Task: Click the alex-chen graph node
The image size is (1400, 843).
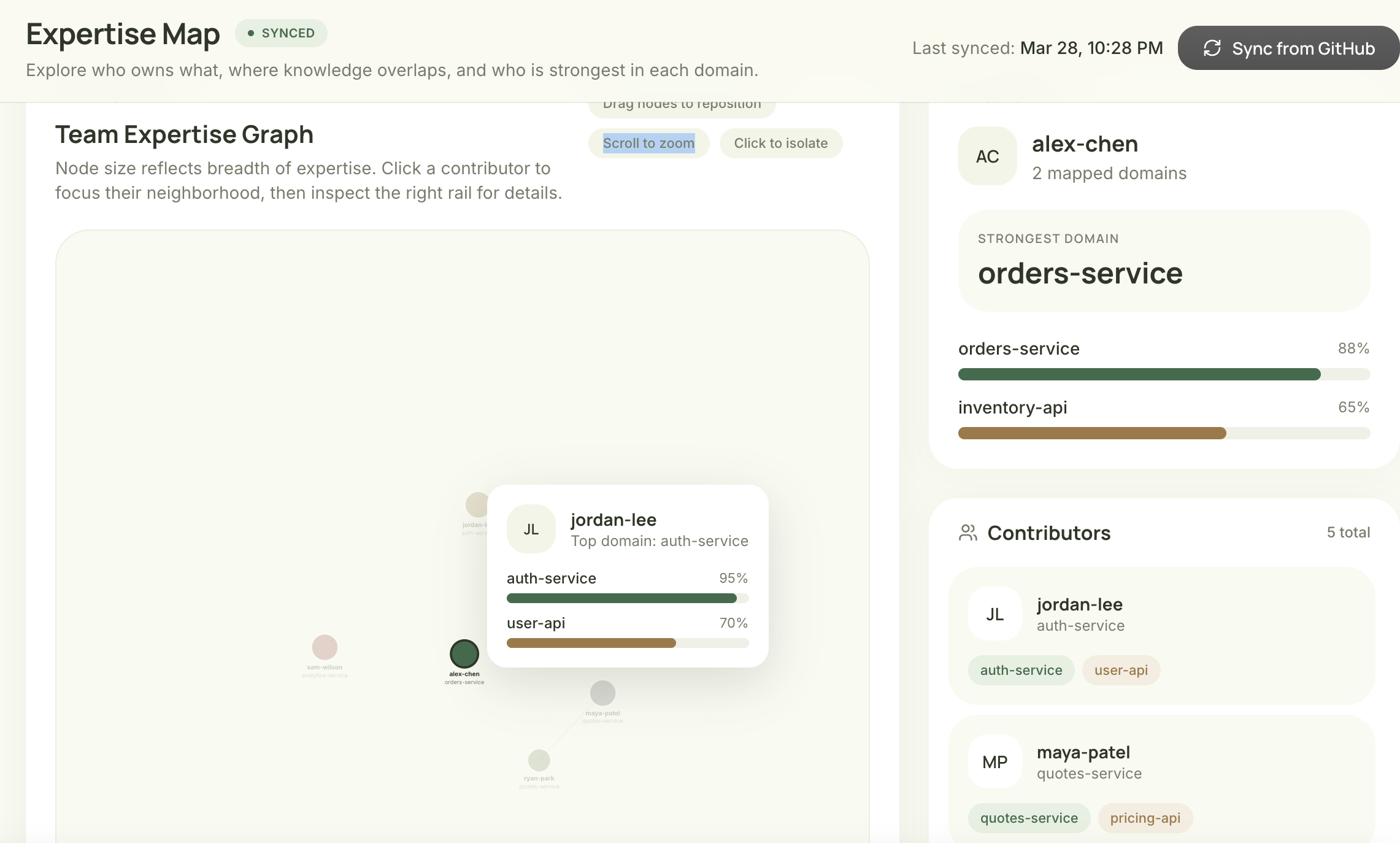Action: click(464, 653)
